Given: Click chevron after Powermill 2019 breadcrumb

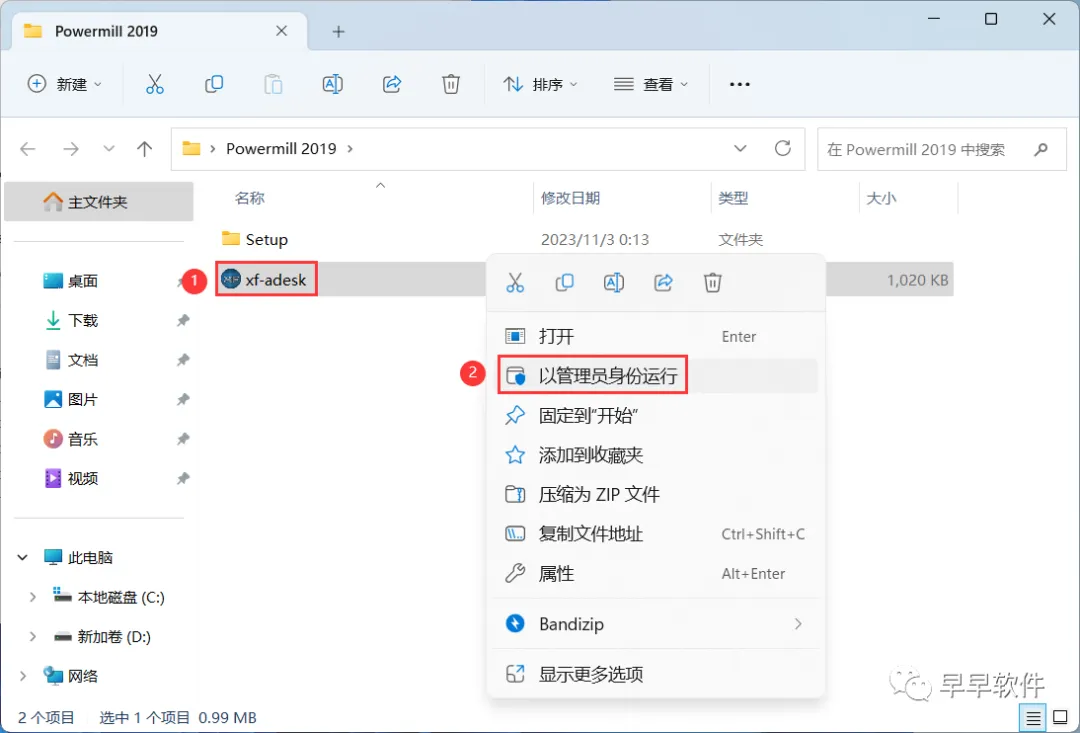Looking at the screenshot, I should [350, 149].
